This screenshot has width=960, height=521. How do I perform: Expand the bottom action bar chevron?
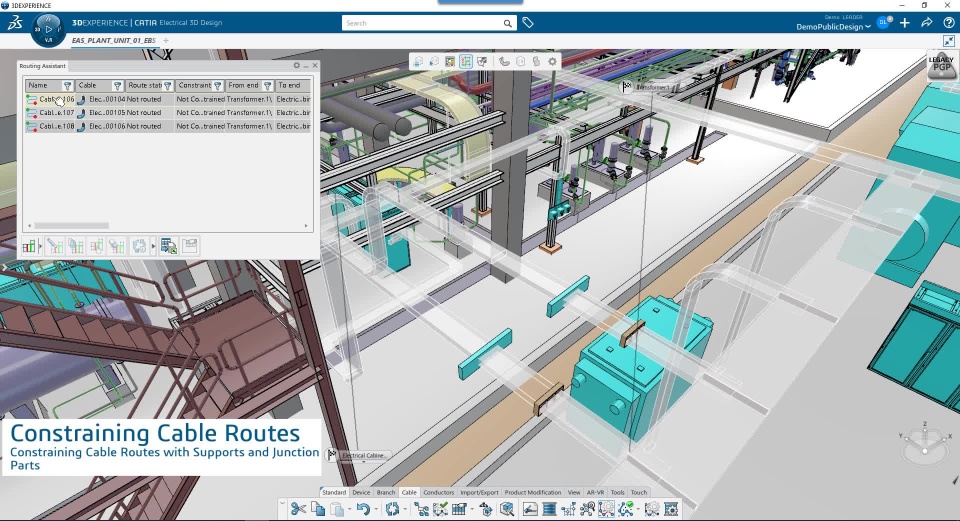(282, 503)
